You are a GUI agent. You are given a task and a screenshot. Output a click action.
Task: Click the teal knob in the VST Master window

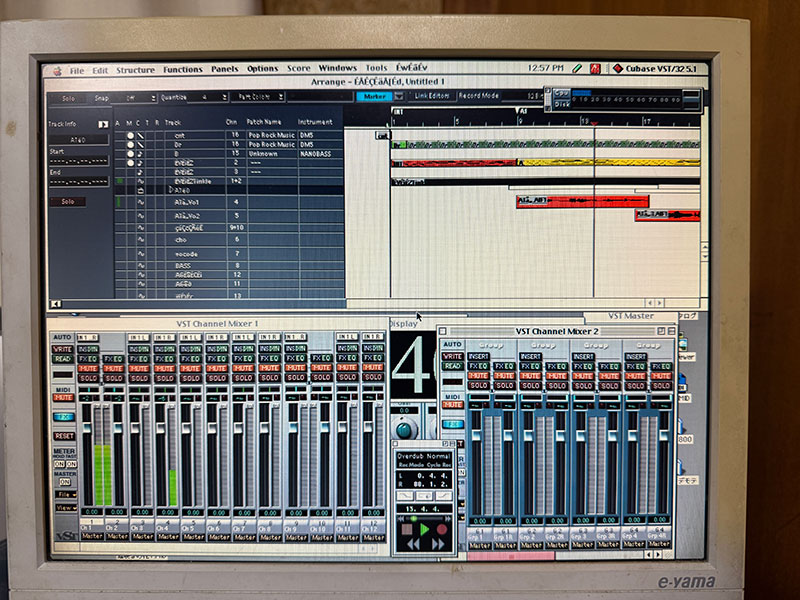(x=404, y=430)
